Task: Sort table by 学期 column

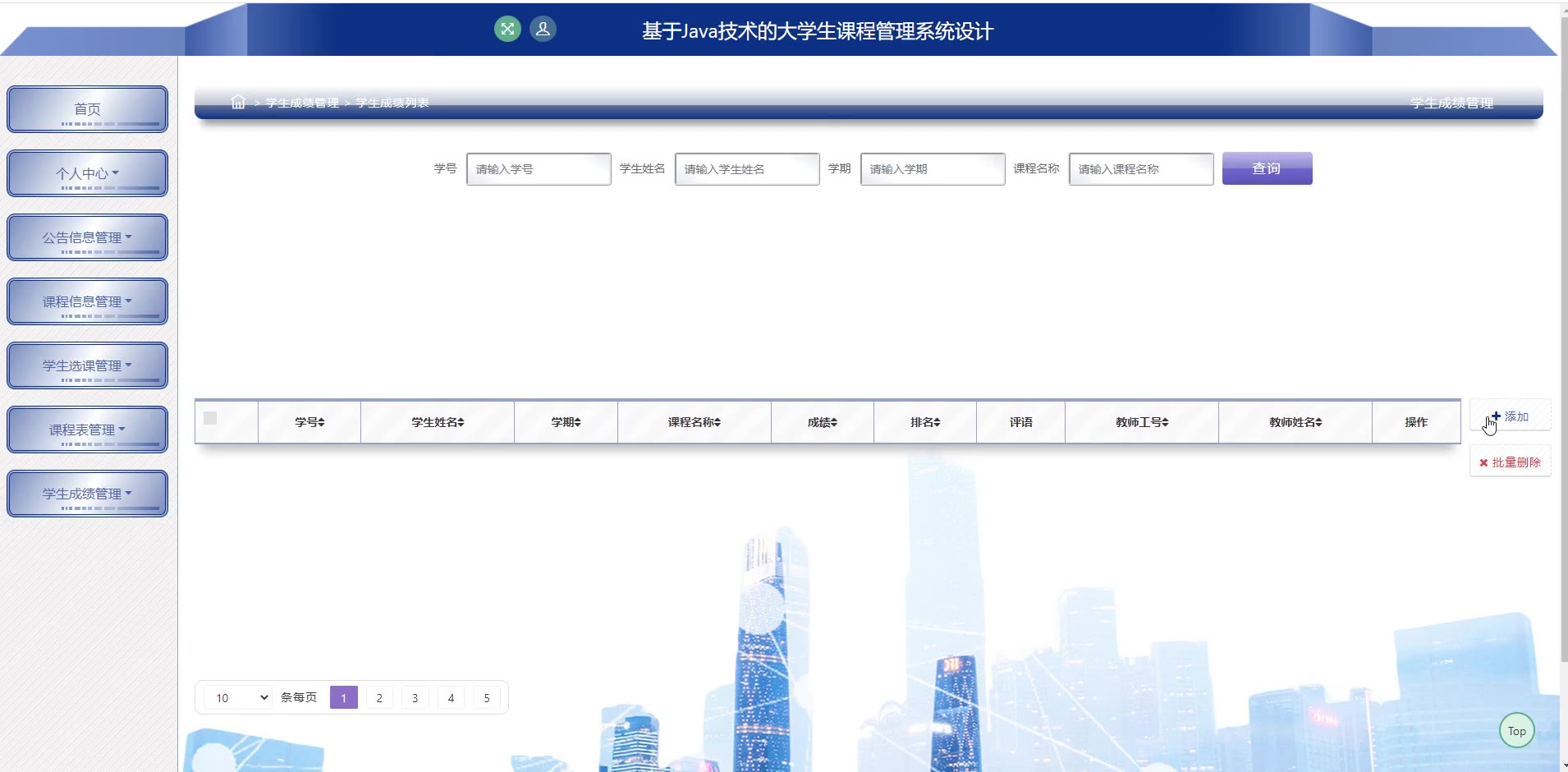Action: click(566, 422)
